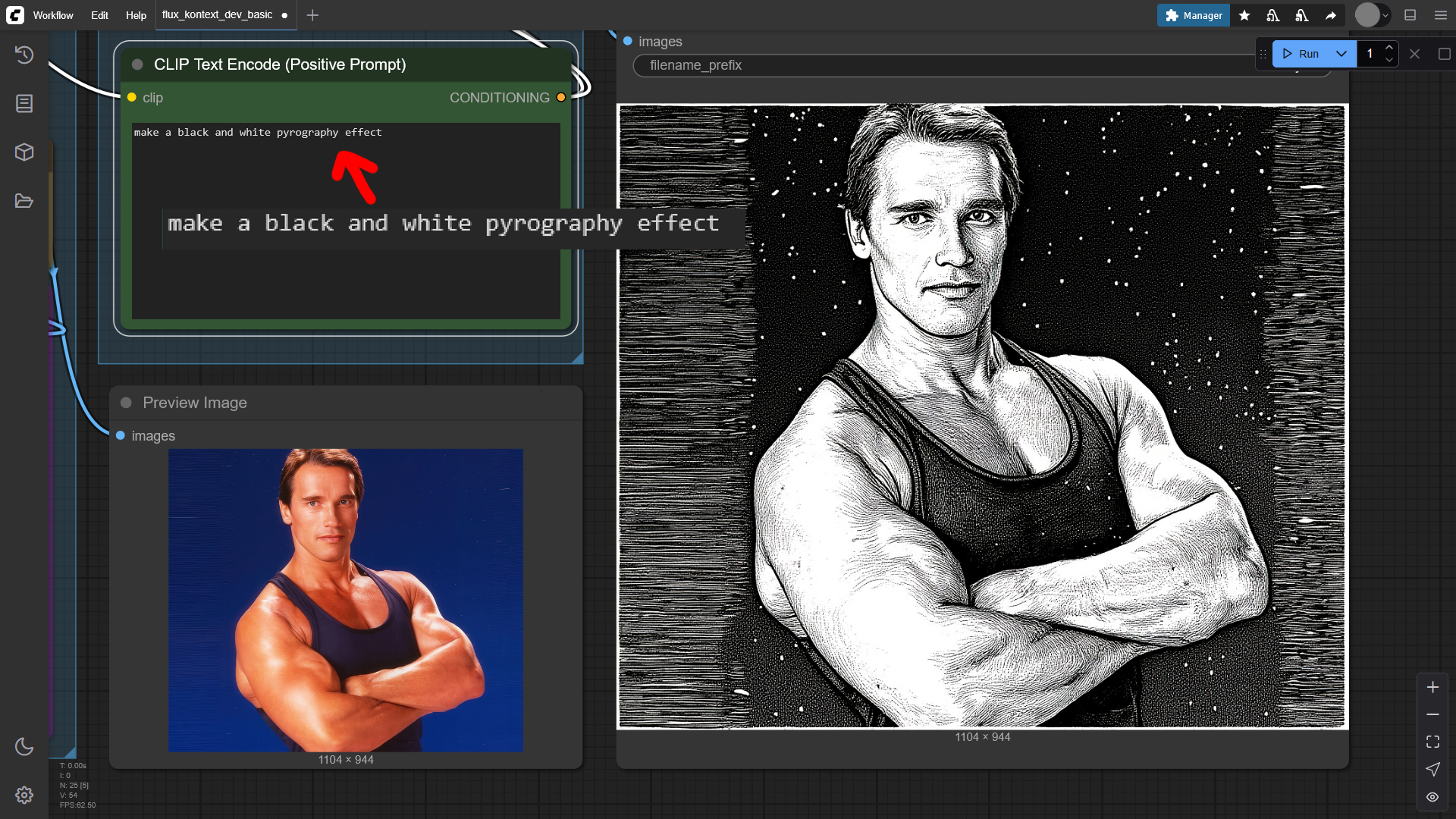Increase the batch count stepper
This screenshot has height=819, width=1456.
(1389, 48)
